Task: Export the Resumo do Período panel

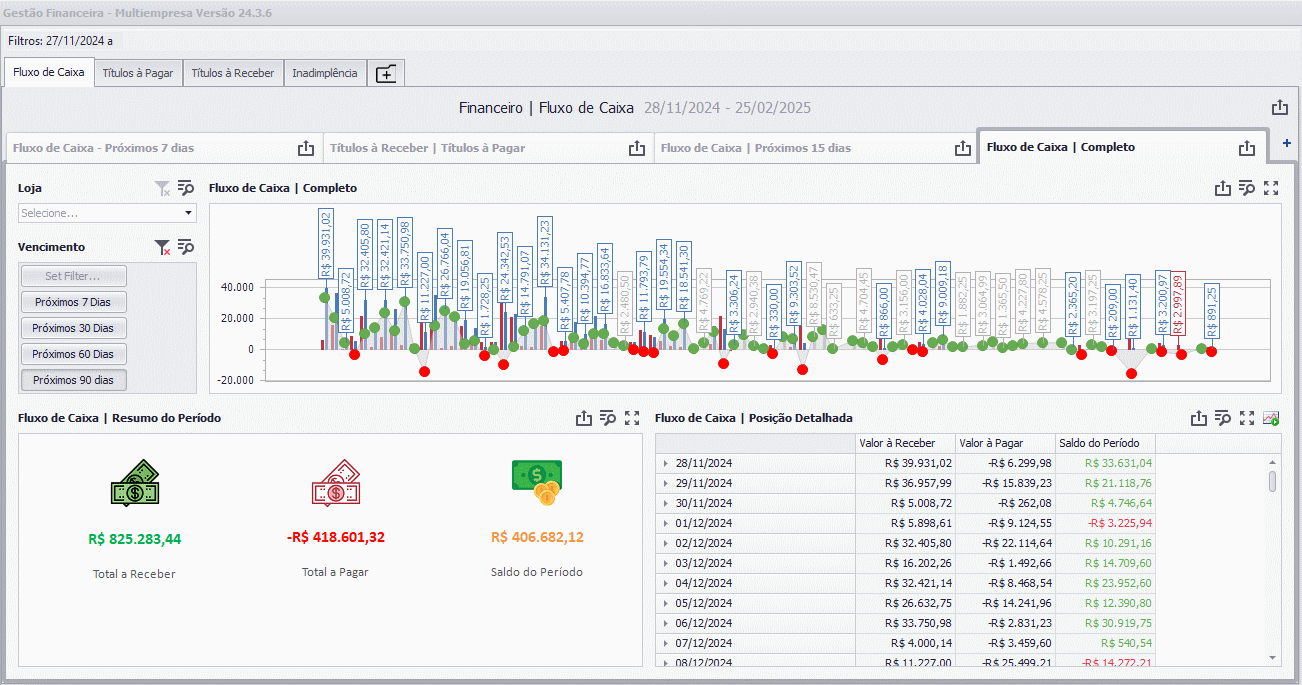Action: click(584, 418)
